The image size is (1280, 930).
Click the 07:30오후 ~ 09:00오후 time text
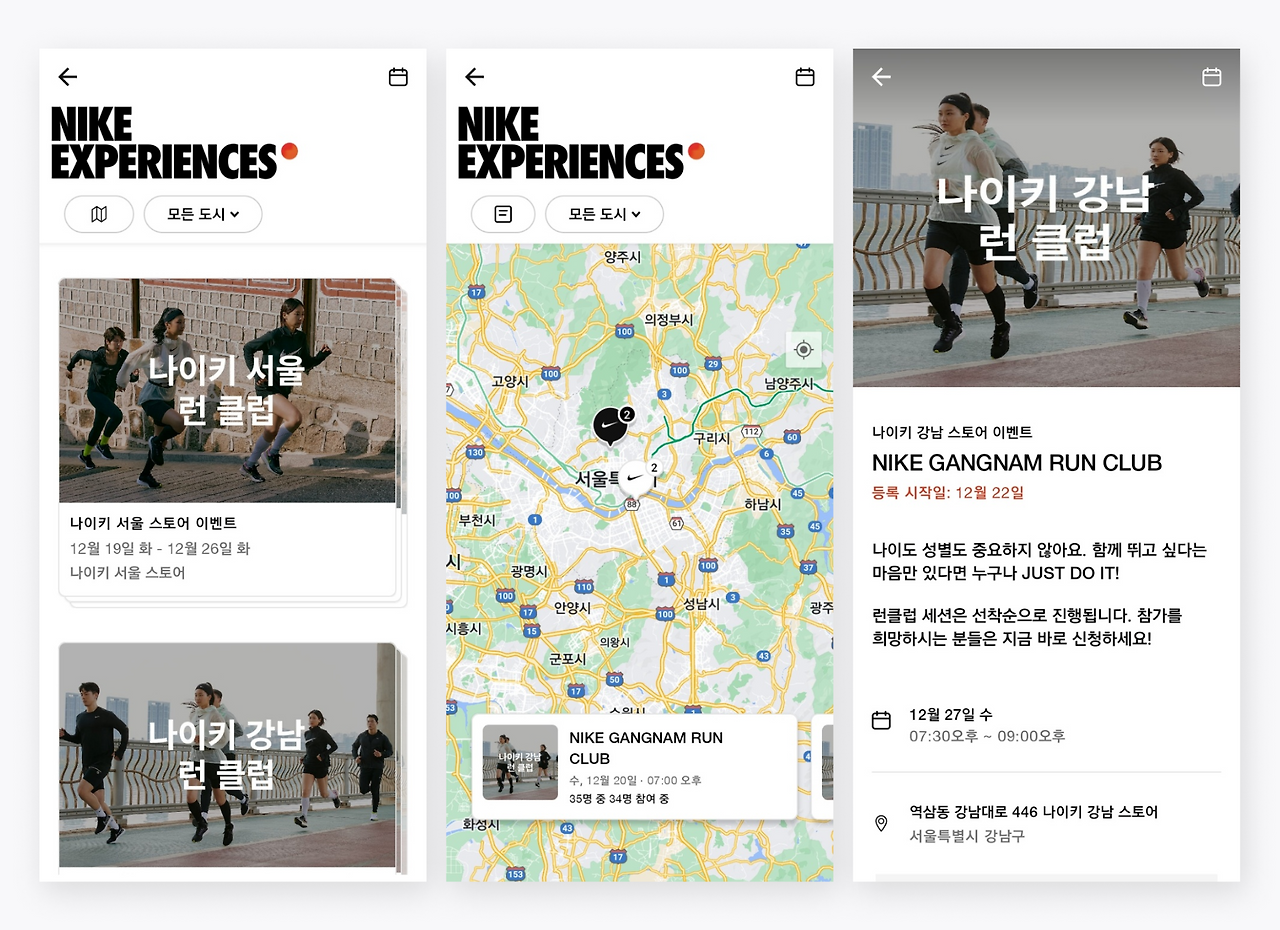pos(987,737)
